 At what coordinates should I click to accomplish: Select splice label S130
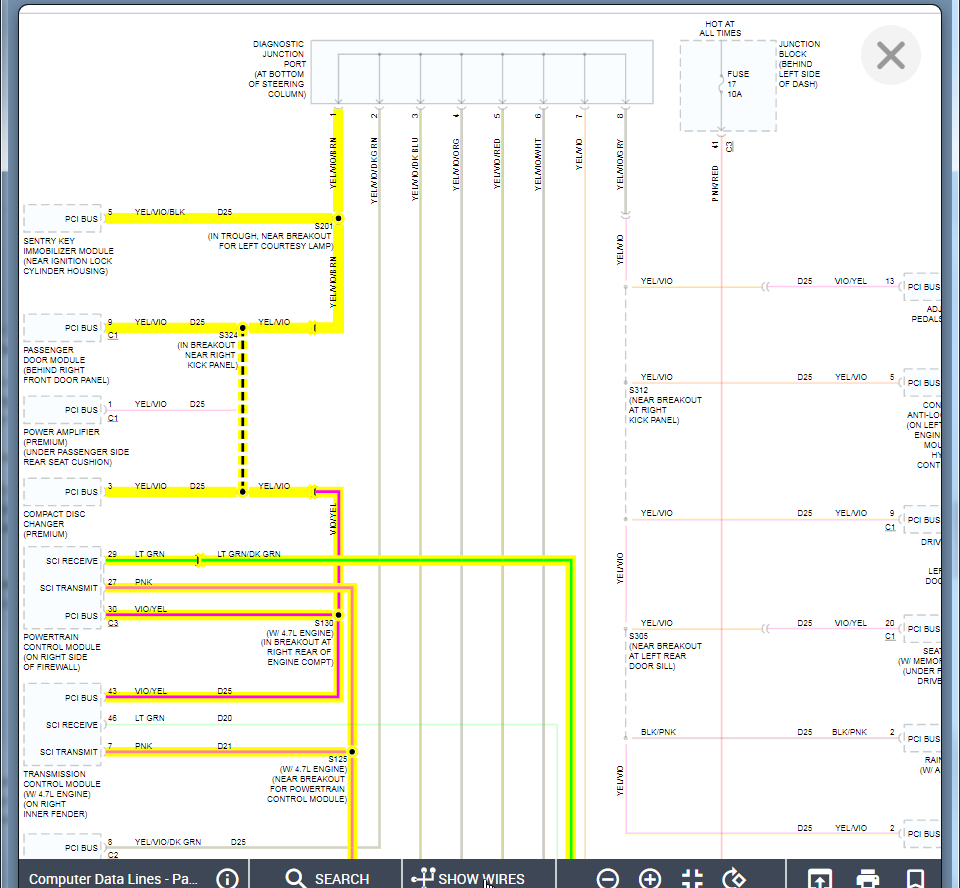click(x=324, y=623)
